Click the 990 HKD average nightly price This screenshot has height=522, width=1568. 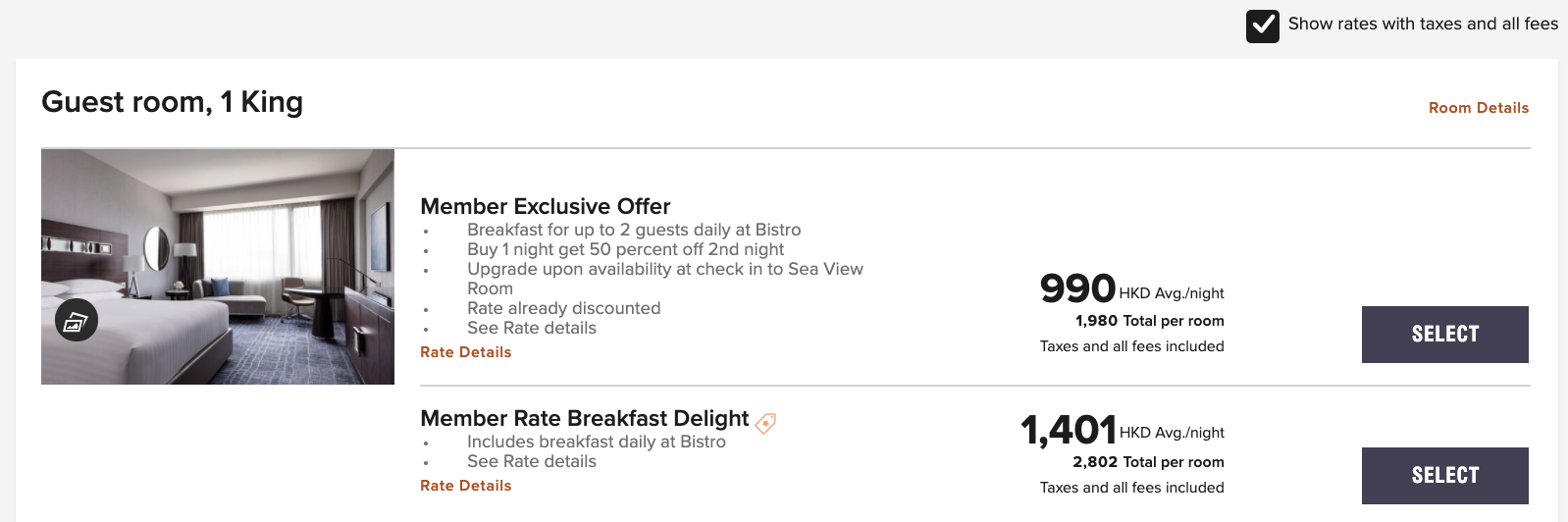coord(1132,288)
